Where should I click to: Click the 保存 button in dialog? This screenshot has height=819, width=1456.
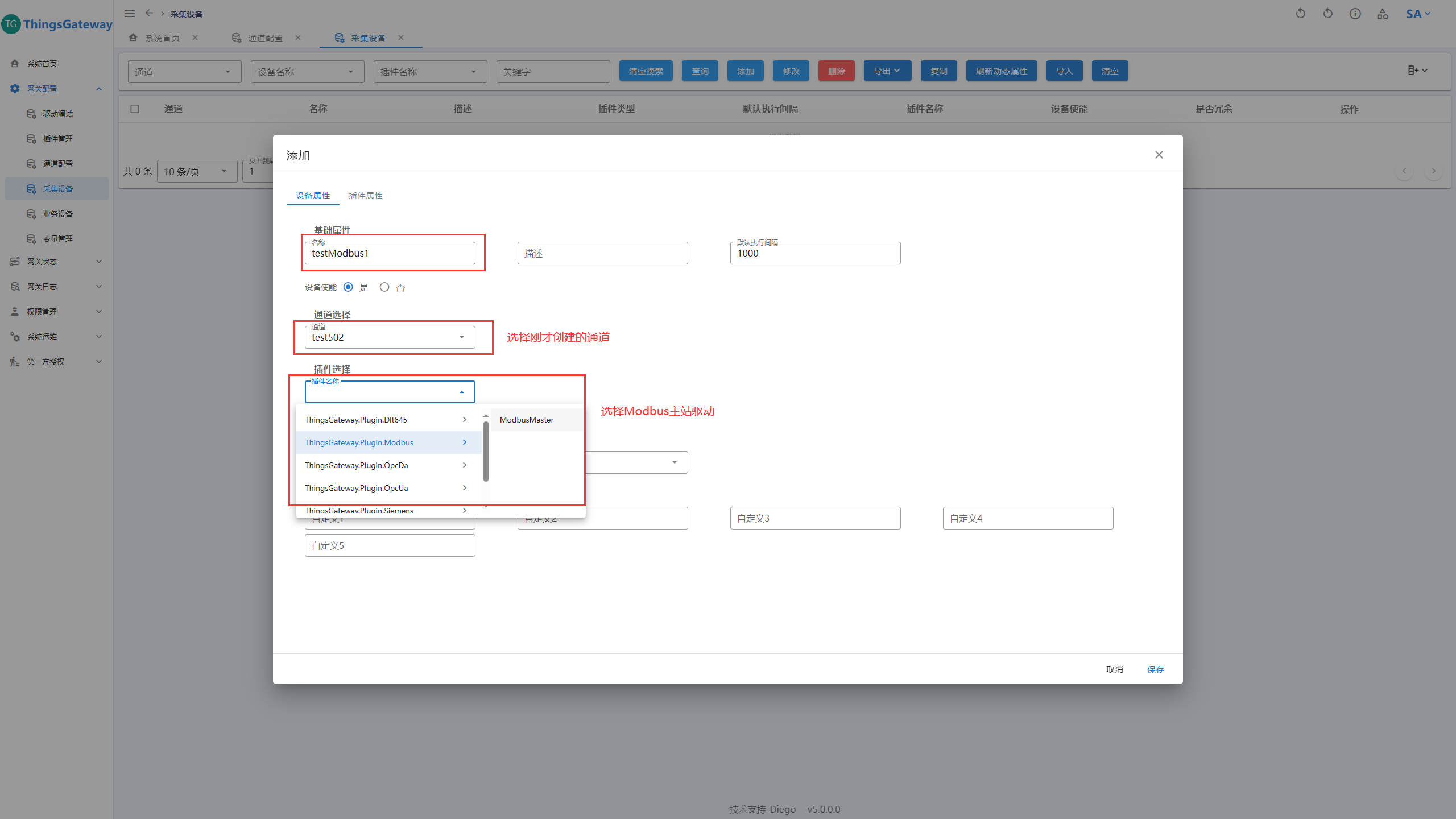click(1155, 669)
